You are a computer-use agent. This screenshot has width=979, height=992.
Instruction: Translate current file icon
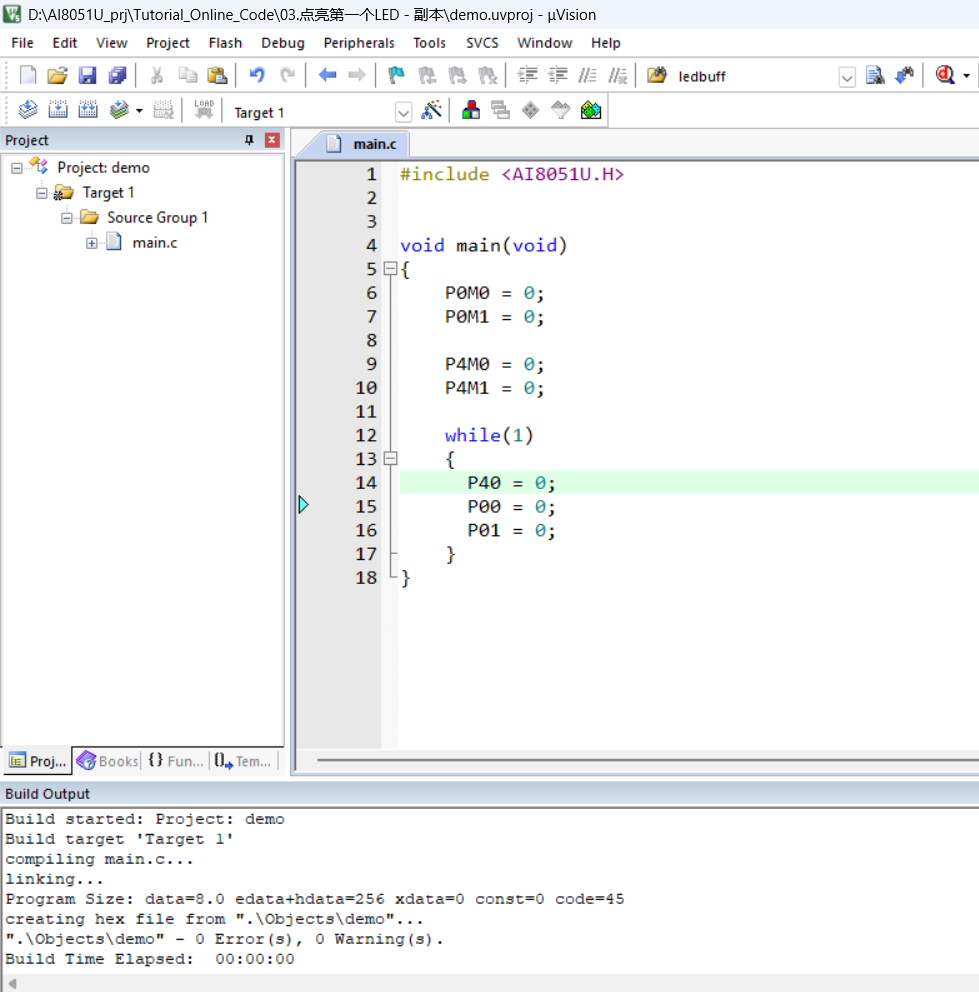[28, 110]
